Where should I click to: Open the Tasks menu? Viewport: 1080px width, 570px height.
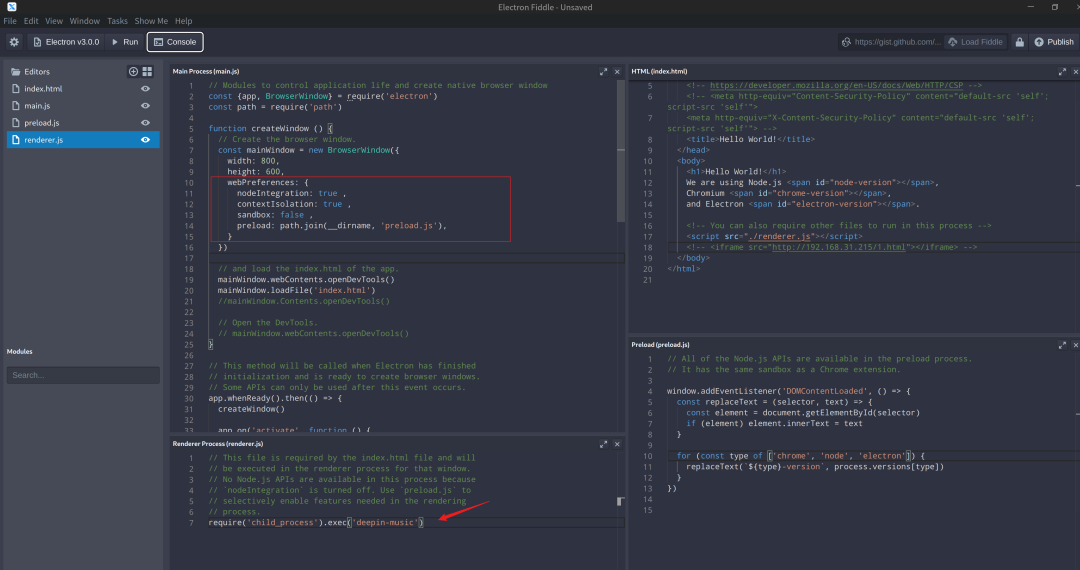[x=117, y=21]
